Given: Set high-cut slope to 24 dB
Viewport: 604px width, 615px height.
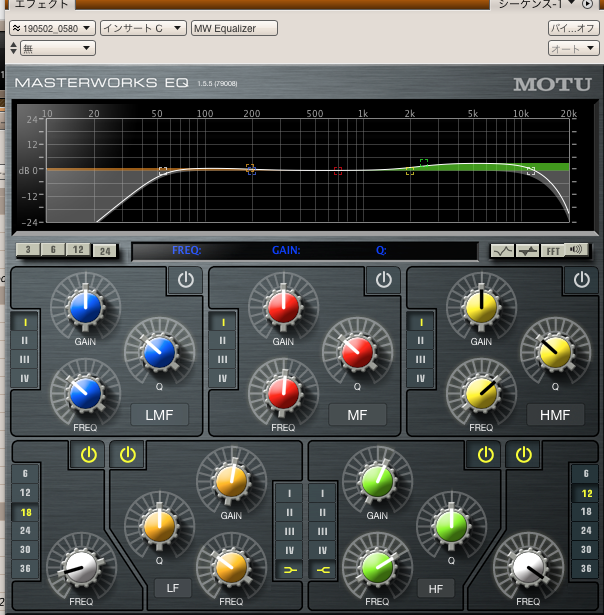Looking at the screenshot, I should click(x=586, y=531).
